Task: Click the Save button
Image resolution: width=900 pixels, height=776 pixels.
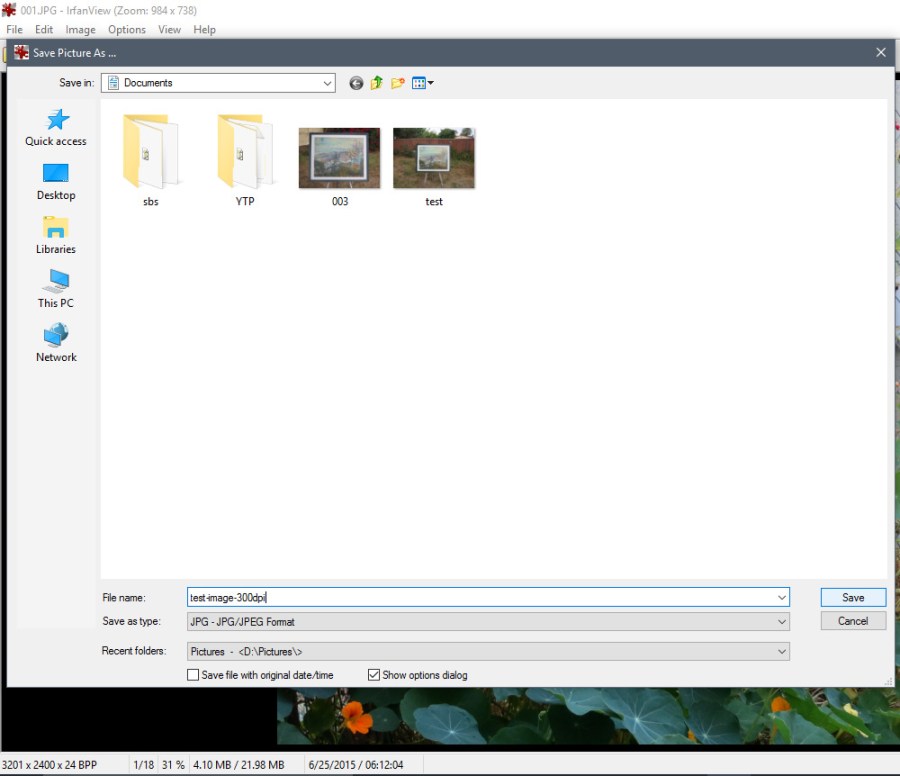Action: click(853, 597)
